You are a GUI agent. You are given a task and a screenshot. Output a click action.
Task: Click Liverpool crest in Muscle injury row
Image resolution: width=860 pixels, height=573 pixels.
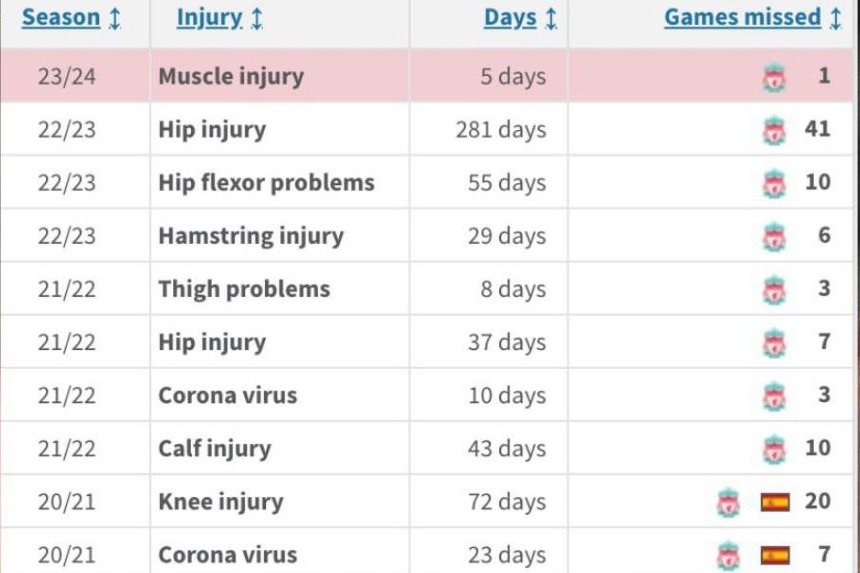tap(774, 77)
